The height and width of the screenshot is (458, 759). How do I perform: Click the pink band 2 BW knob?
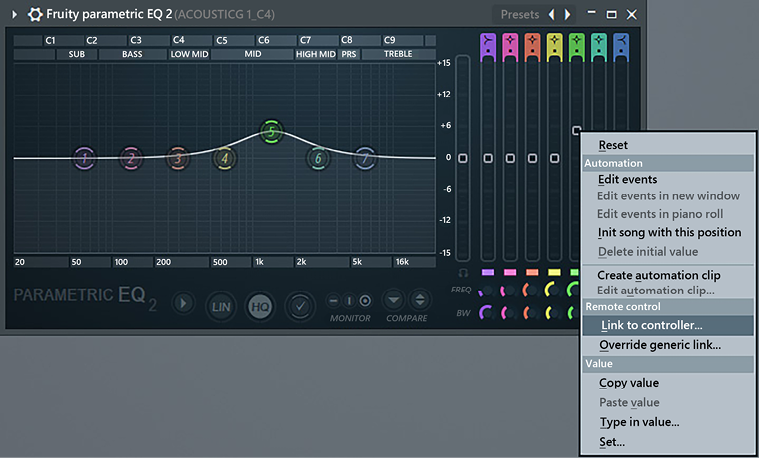[x=509, y=313]
